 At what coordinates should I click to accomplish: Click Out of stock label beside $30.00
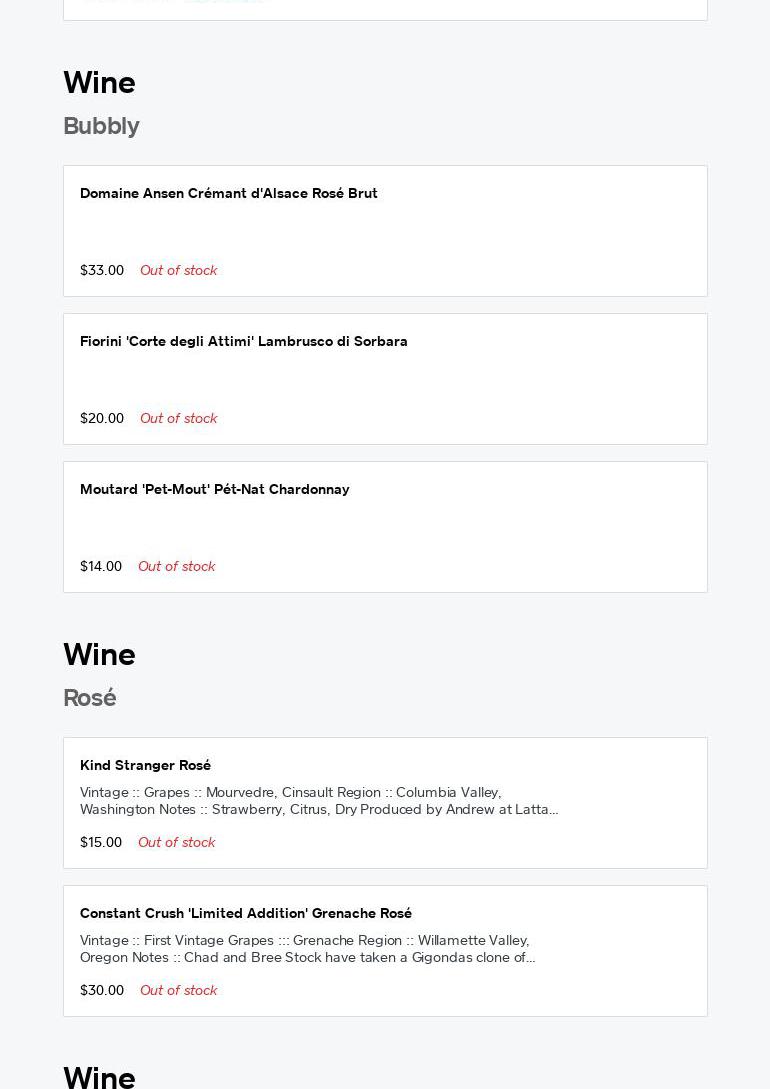coord(179,990)
